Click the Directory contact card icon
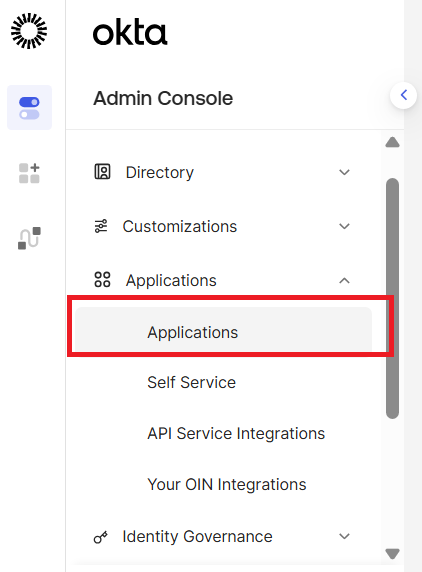Image resolution: width=422 pixels, height=572 pixels. pyautogui.click(x=102, y=172)
